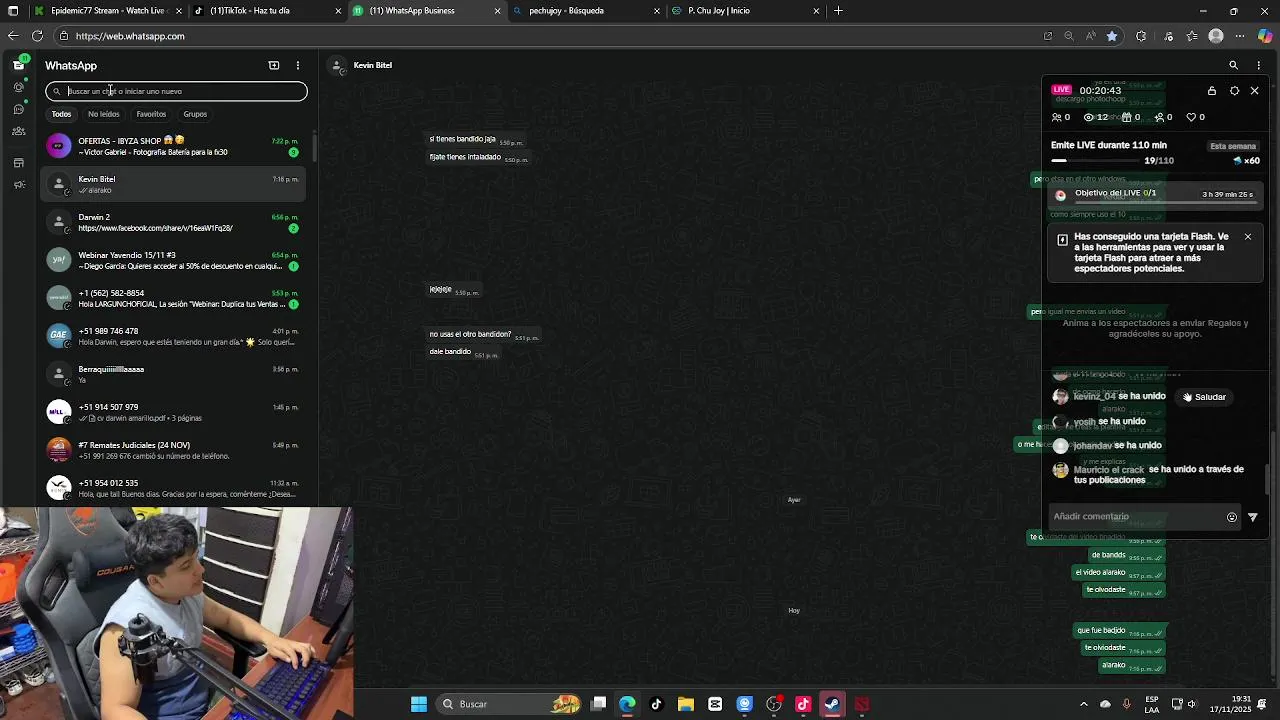Viewport: 1280px width, 720px height.
Task: Open the TikTok LIVE panel settings gear
Action: coord(1234,91)
